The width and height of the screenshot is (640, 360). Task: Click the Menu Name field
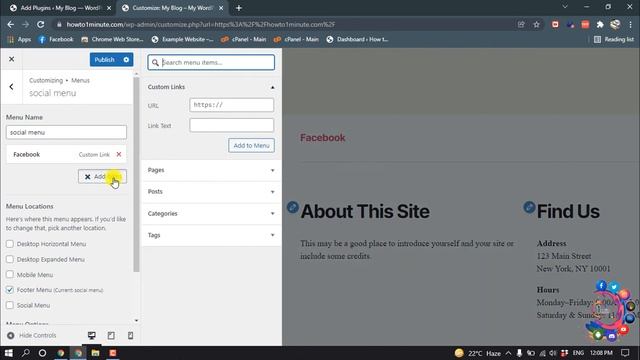[x=66, y=132]
